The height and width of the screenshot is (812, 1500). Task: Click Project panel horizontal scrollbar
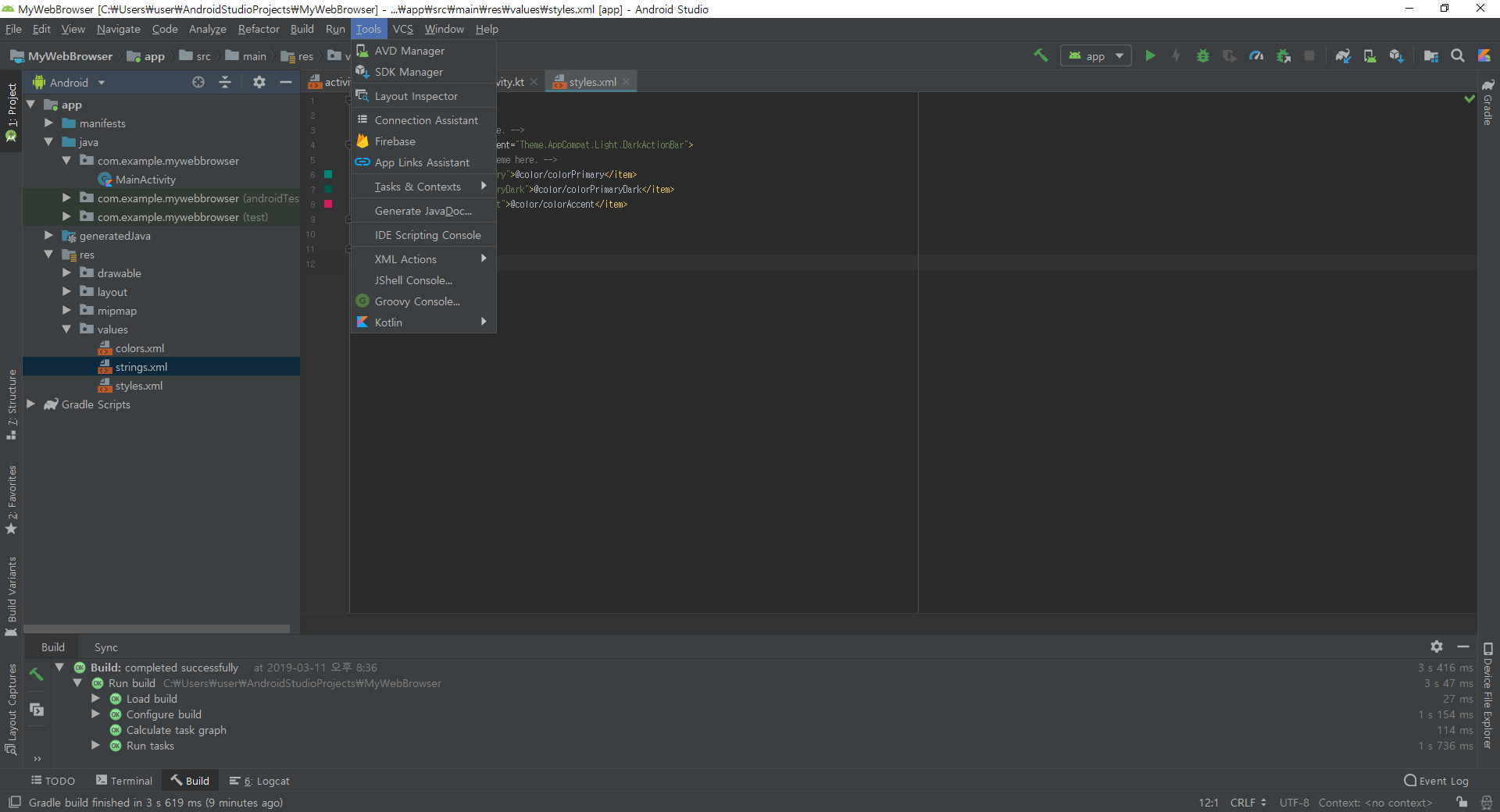point(156,629)
